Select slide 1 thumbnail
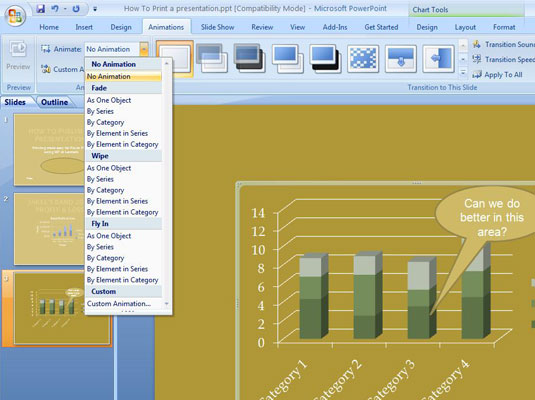Screen dimensions: 535x400 [x=49, y=149]
